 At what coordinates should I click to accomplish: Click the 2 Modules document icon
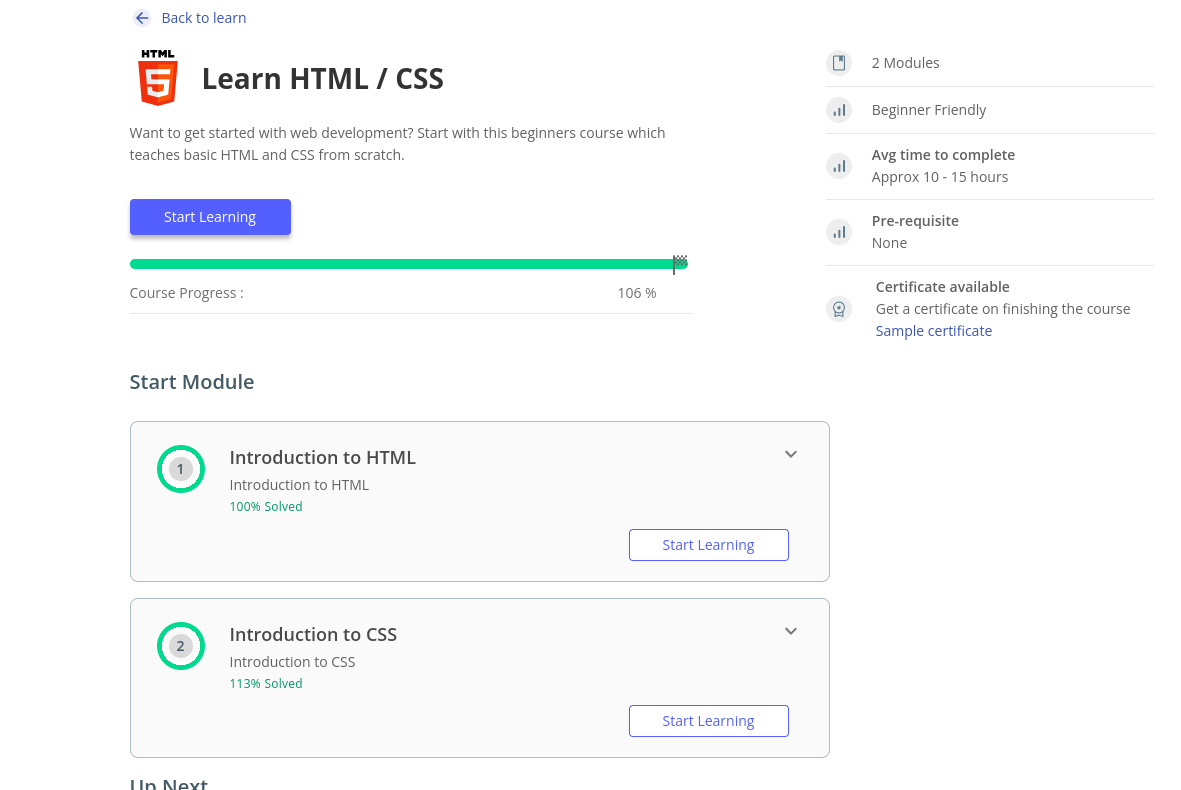(839, 63)
